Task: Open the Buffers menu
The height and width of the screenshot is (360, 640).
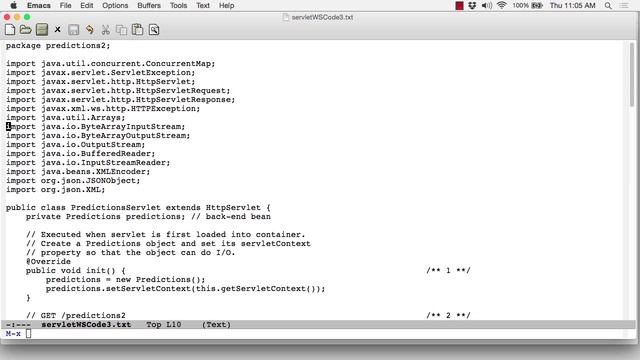Action: [x=149, y=5]
